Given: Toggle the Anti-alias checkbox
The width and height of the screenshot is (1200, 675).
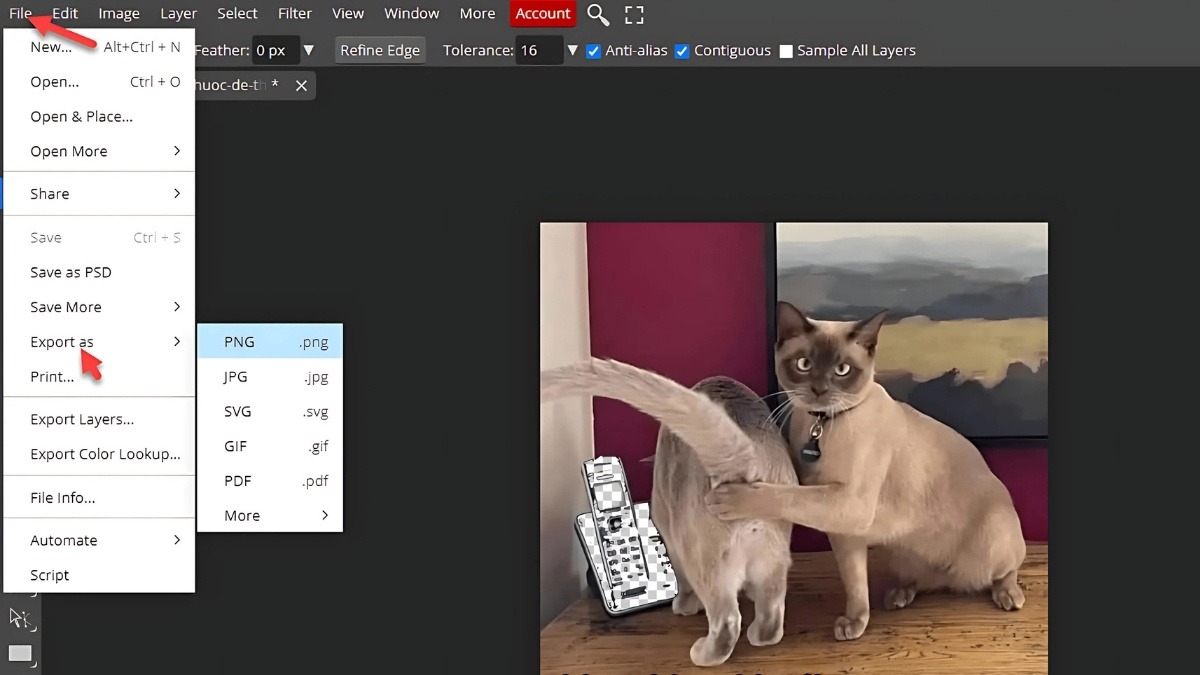Looking at the screenshot, I should tap(594, 51).
